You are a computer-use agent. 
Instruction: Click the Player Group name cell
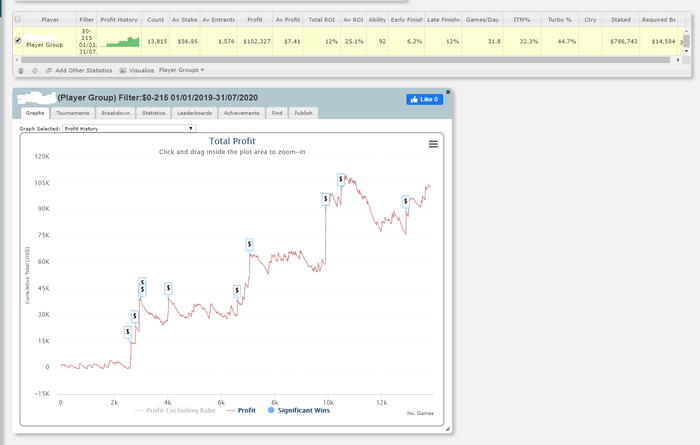click(x=50, y=41)
